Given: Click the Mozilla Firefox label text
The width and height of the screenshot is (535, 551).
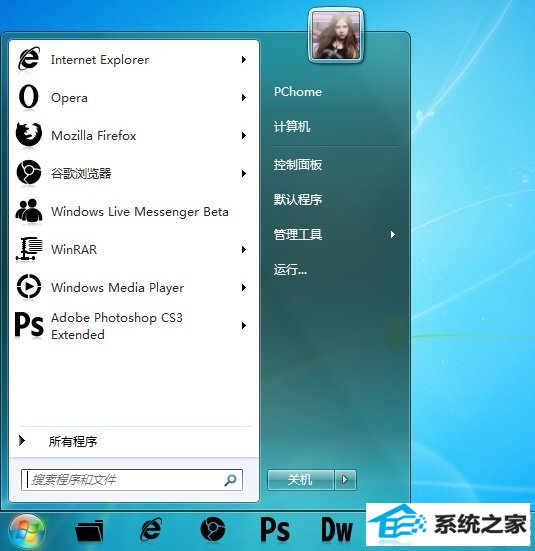Looking at the screenshot, I should (94, 136).
